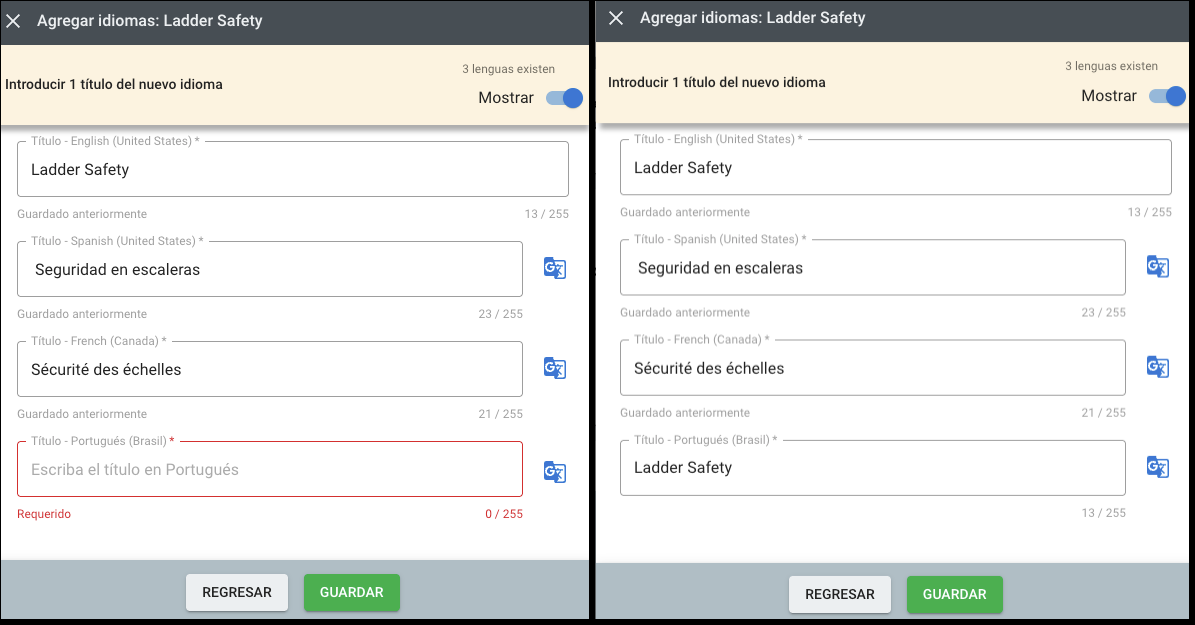This screenshot has width=1195, height=625.
Task: Click translate icon beside French title in right dialog
Action: click(x=1157, y=367)
